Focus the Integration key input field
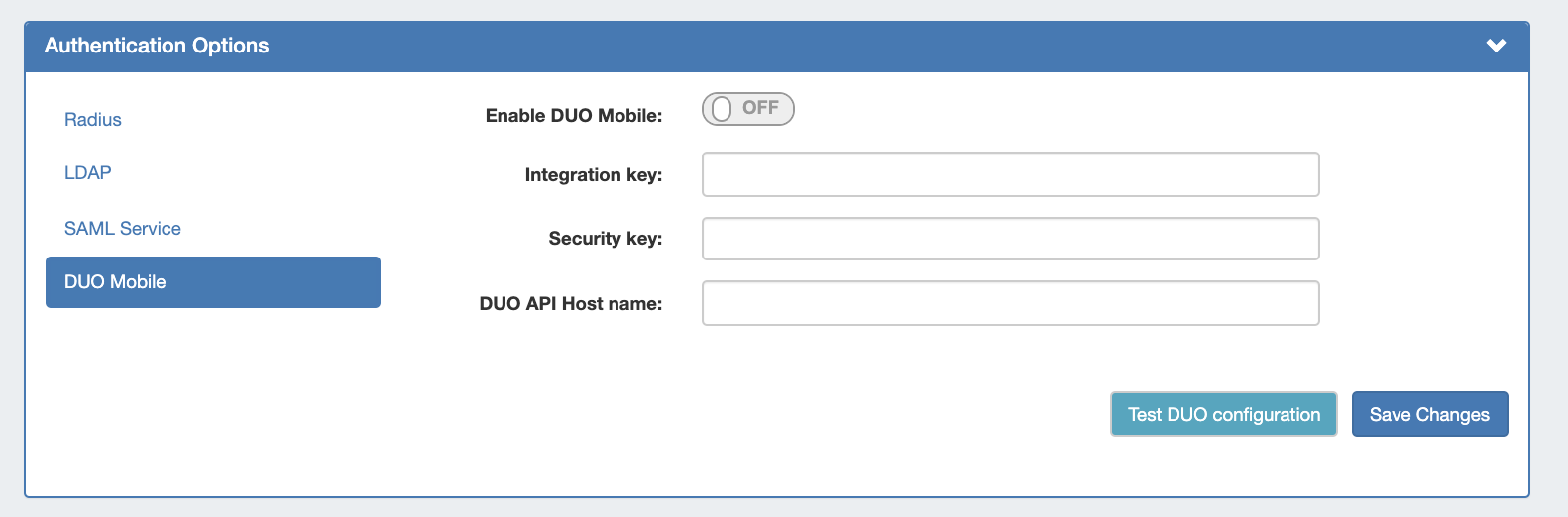The height and width of the screenshot is (517, 1568). click(1010, 175)
